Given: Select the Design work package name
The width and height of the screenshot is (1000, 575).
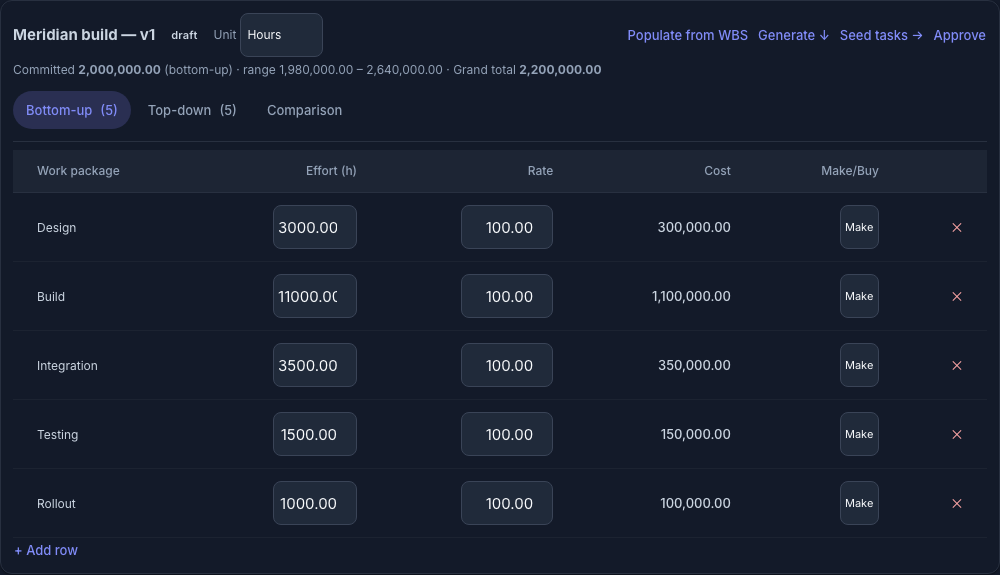Looking at the screenshot, I should tap(56, 228).
